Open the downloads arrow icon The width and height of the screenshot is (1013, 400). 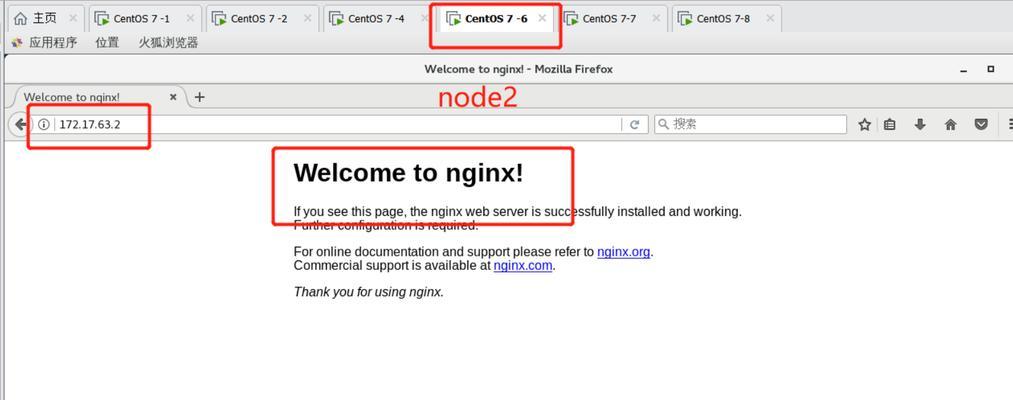coord(920,125)
